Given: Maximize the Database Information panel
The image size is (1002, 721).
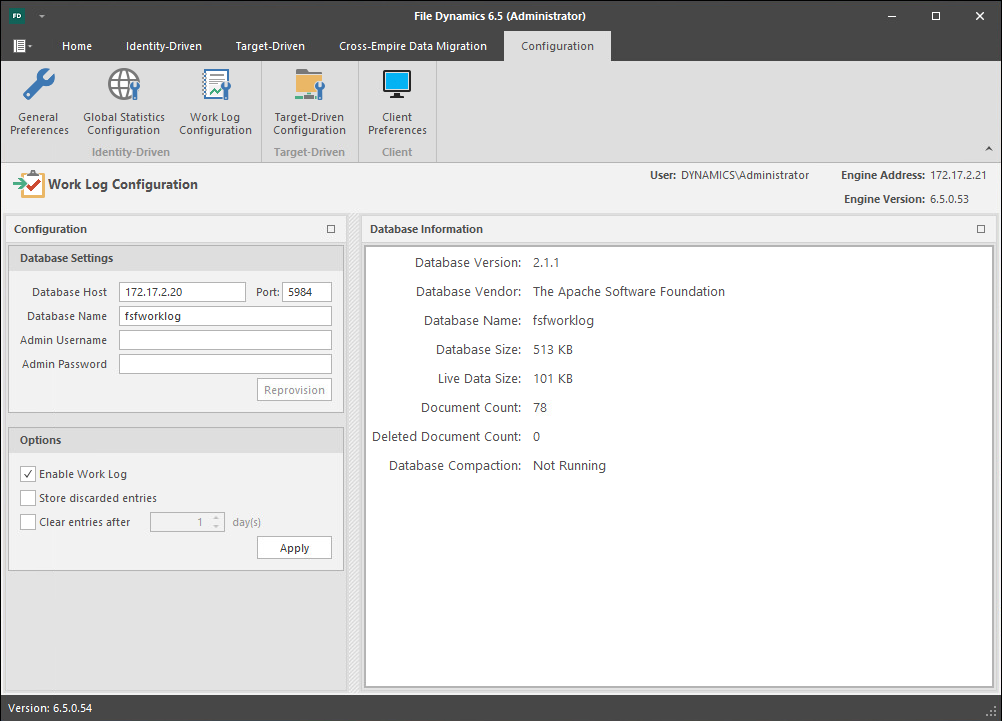Looking at the screenshot, I should click(981, 229).
